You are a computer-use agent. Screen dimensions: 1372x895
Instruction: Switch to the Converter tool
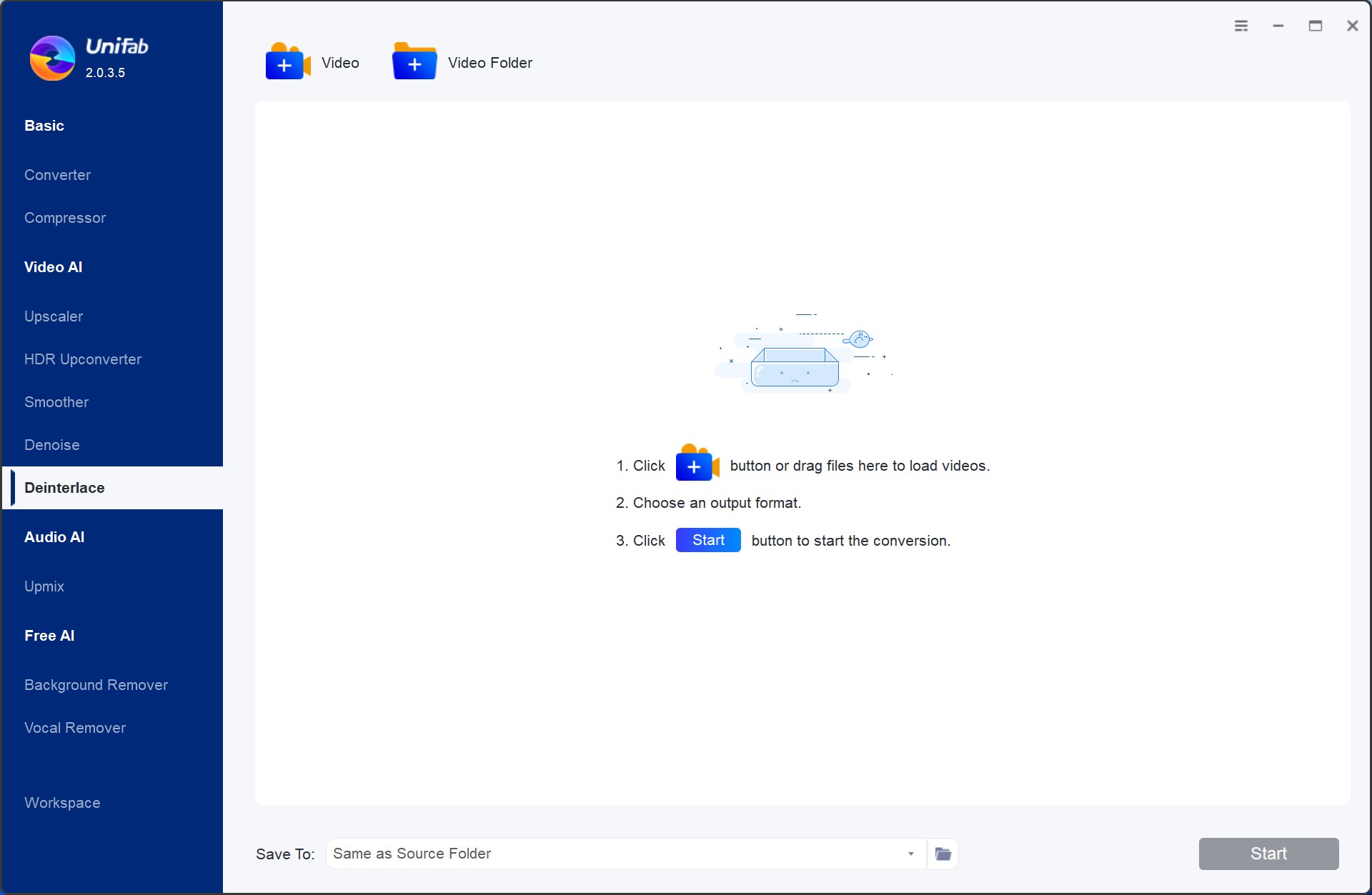pyautogui.click(x=57, y=175)
